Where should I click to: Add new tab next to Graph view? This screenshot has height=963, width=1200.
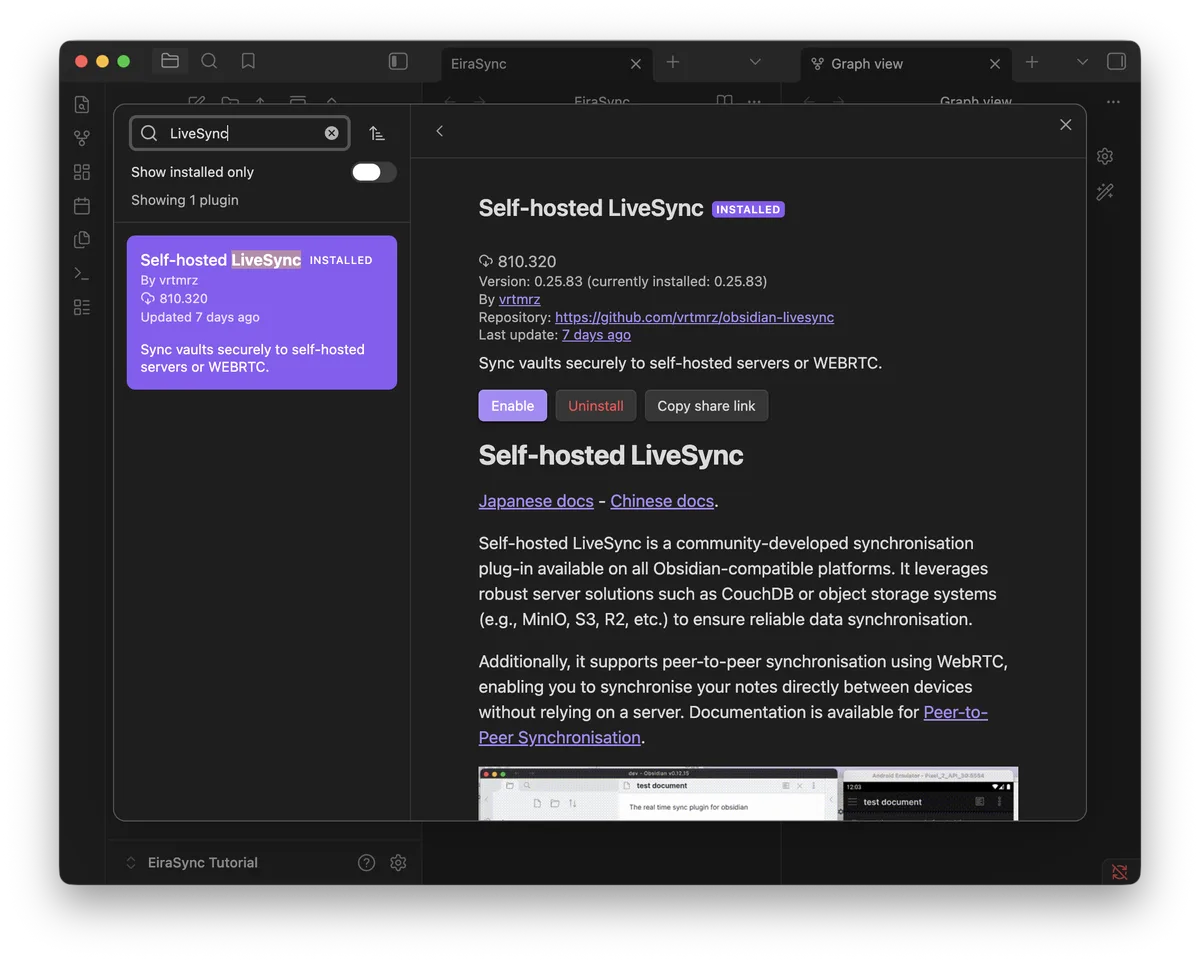(1032, 62)
